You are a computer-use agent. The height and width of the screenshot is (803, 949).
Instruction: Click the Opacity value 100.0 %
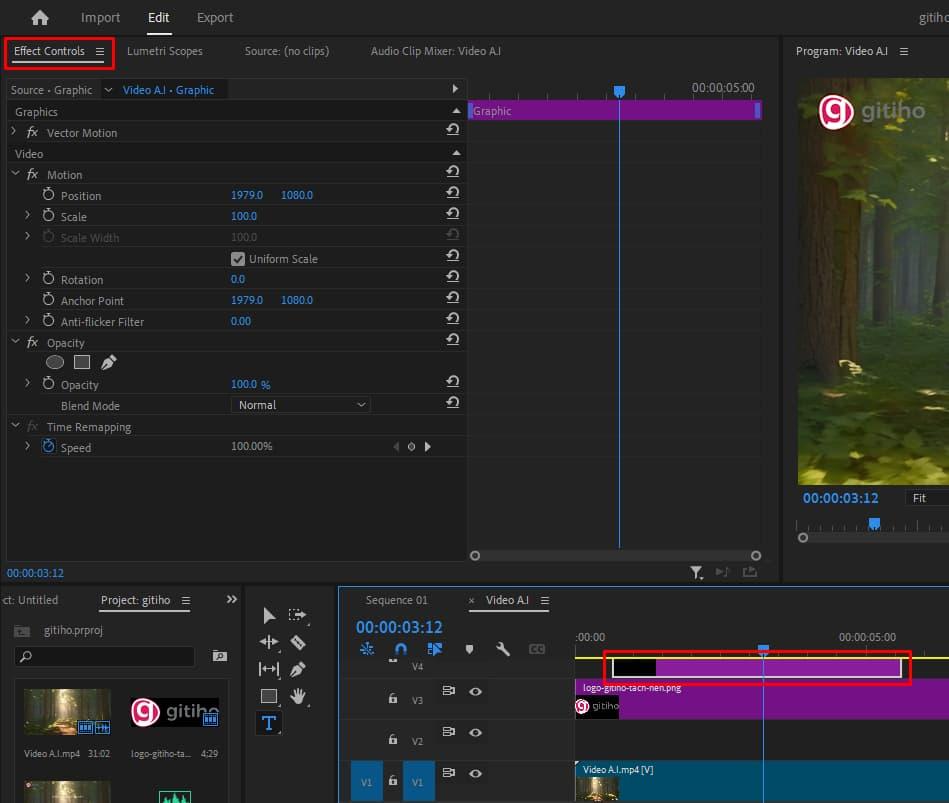(x=250, y=384)
